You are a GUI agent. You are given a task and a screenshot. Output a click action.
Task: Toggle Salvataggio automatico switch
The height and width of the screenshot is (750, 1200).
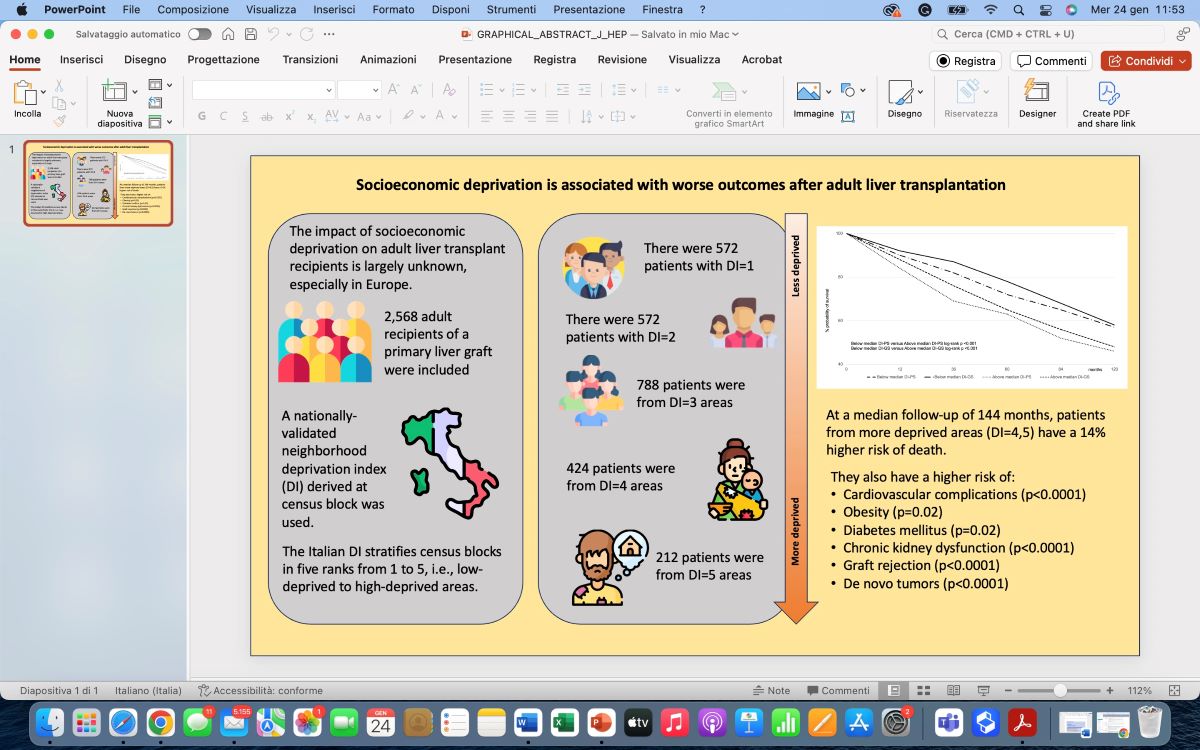pos(199,34)
